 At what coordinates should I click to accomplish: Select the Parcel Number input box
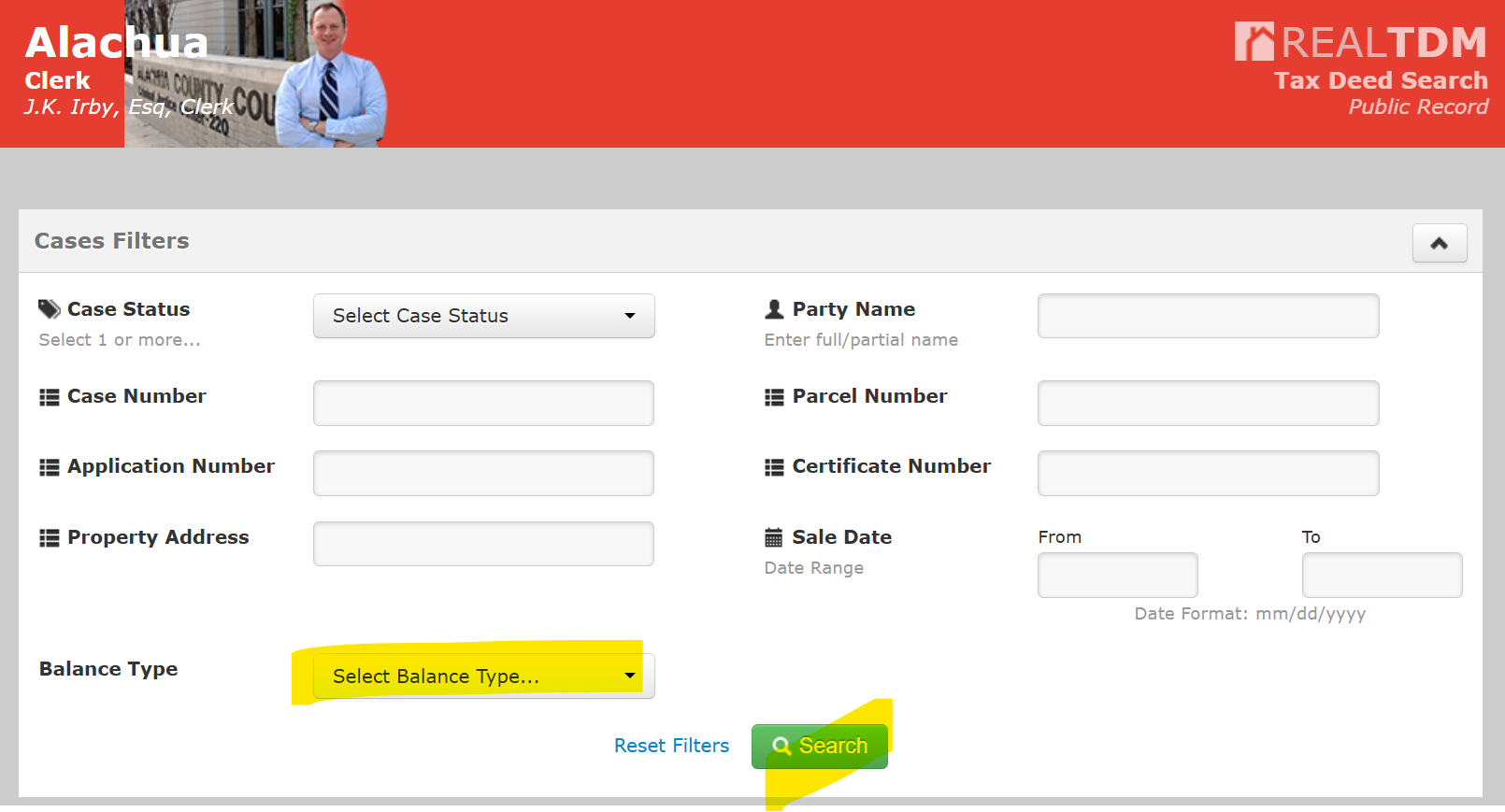(x=1208, y=403)
